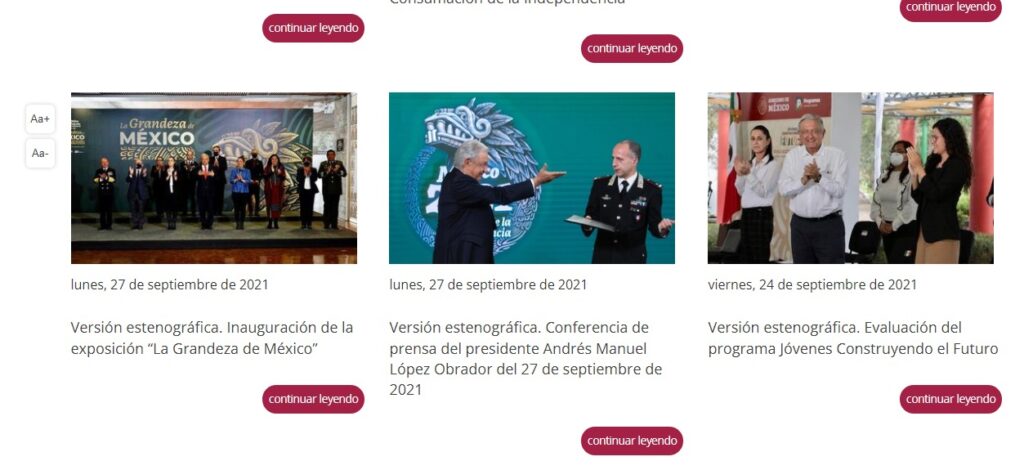Click the "La Grandeza de México" lettering inside the stage photo
This screenshot has width=1024, height=470.
pos(157,133)
